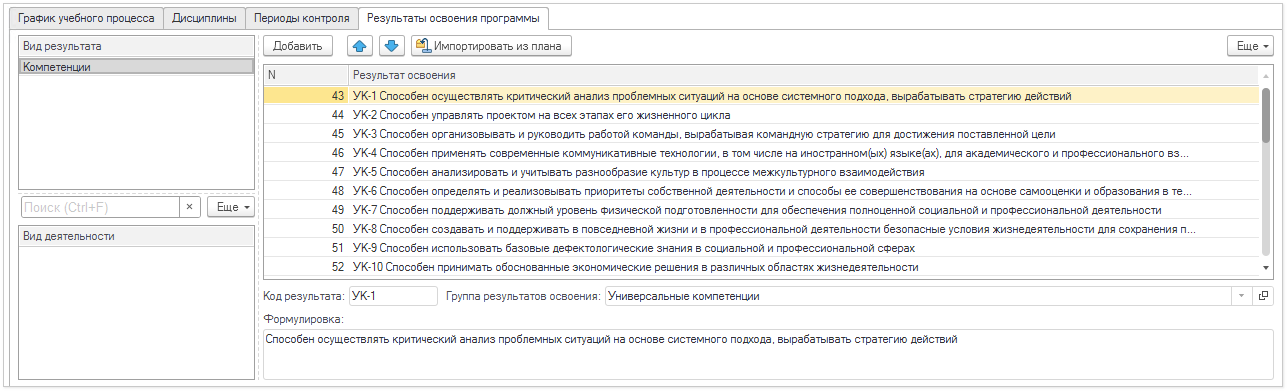The image size is (1287, 391).
Task: Click the number cell 47
Action: pyautogui.click(x=305, y=172)
